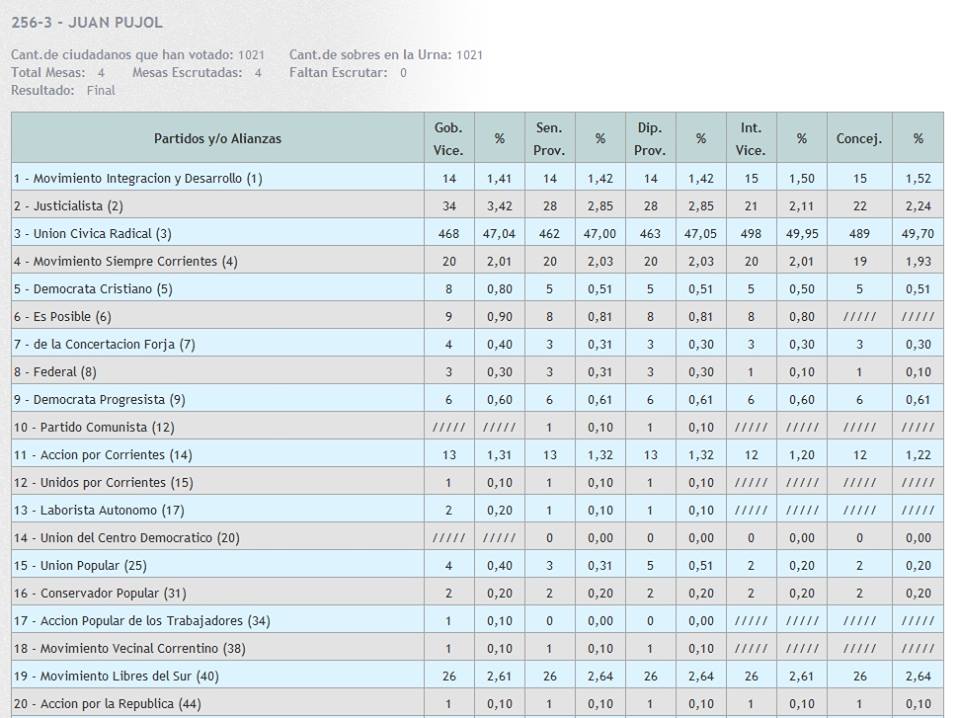Click the "Concej." column header
The width and height of the screenshot is (960, 718).
pyautogui.click(x=859, y=138)
